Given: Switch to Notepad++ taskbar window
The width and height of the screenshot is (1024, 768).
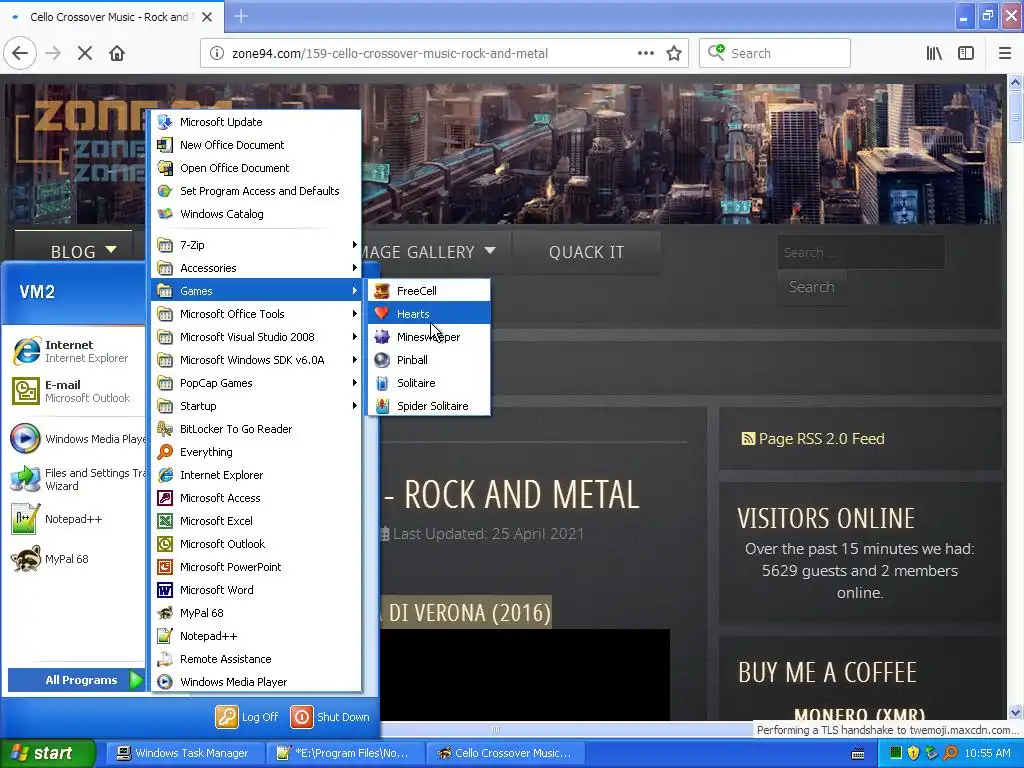Looking at the screenshot, I should [x=345, y=753].
